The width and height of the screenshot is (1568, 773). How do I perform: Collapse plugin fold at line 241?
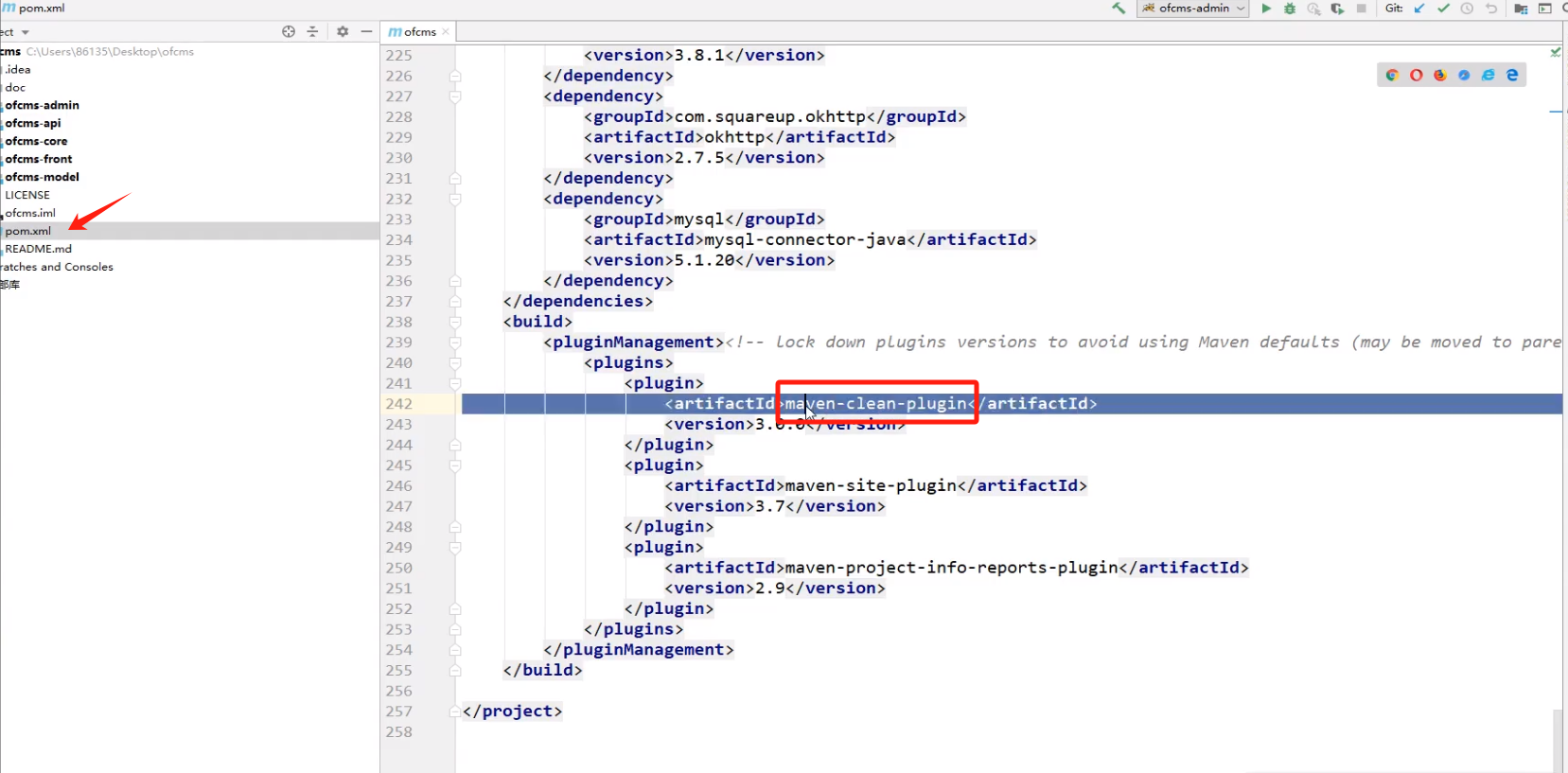(455, 383)
